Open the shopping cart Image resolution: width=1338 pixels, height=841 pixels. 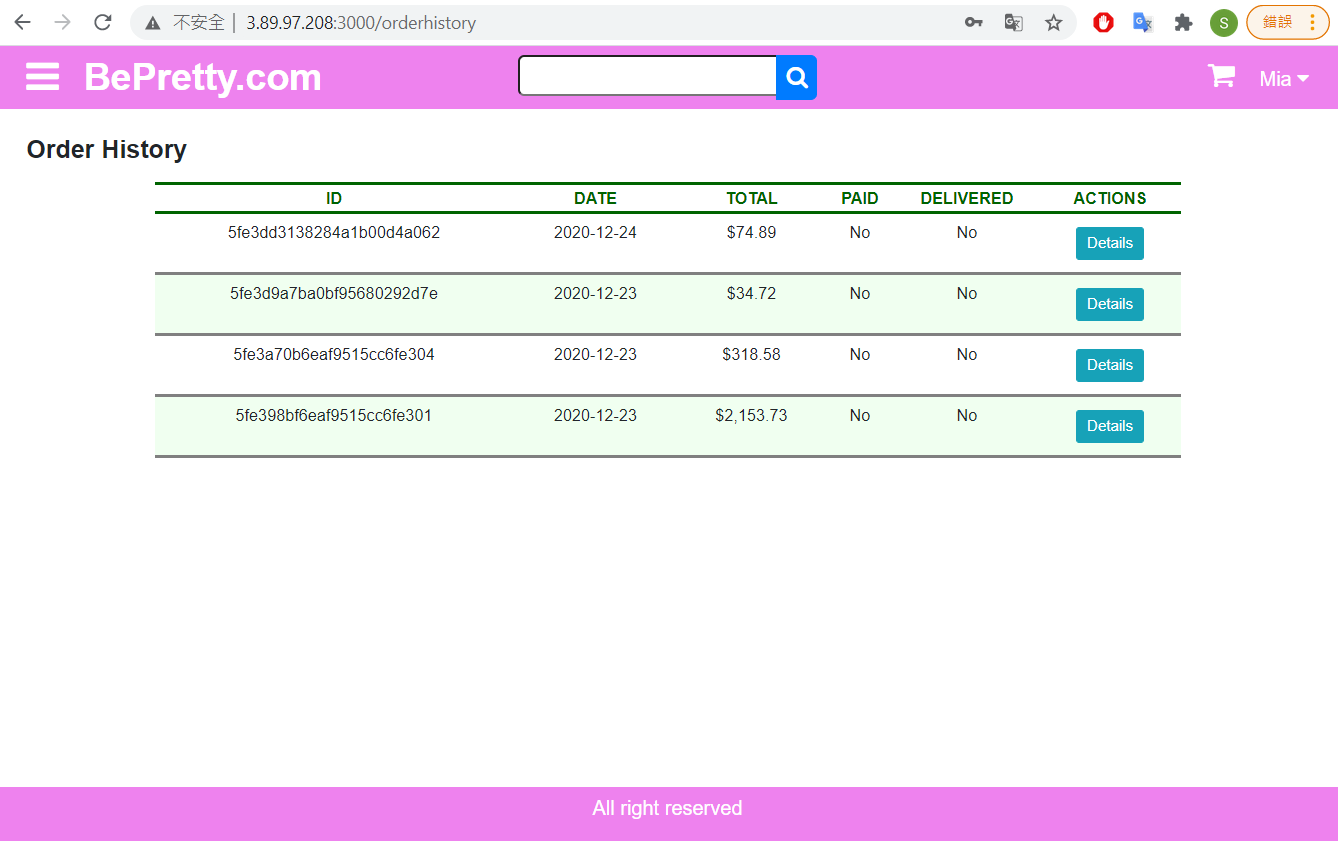coord(1221,76)
